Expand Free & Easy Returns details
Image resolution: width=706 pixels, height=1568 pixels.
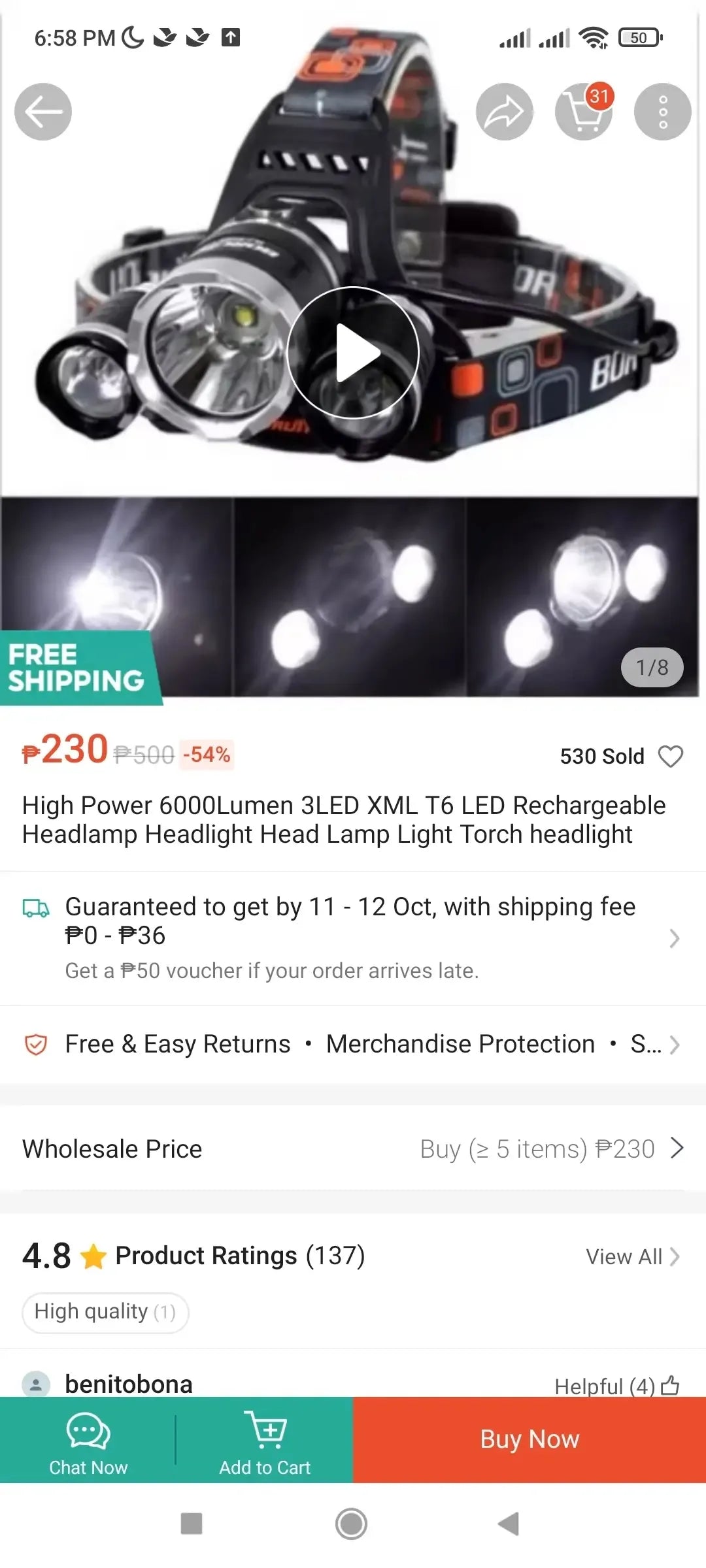[674, 1045]
